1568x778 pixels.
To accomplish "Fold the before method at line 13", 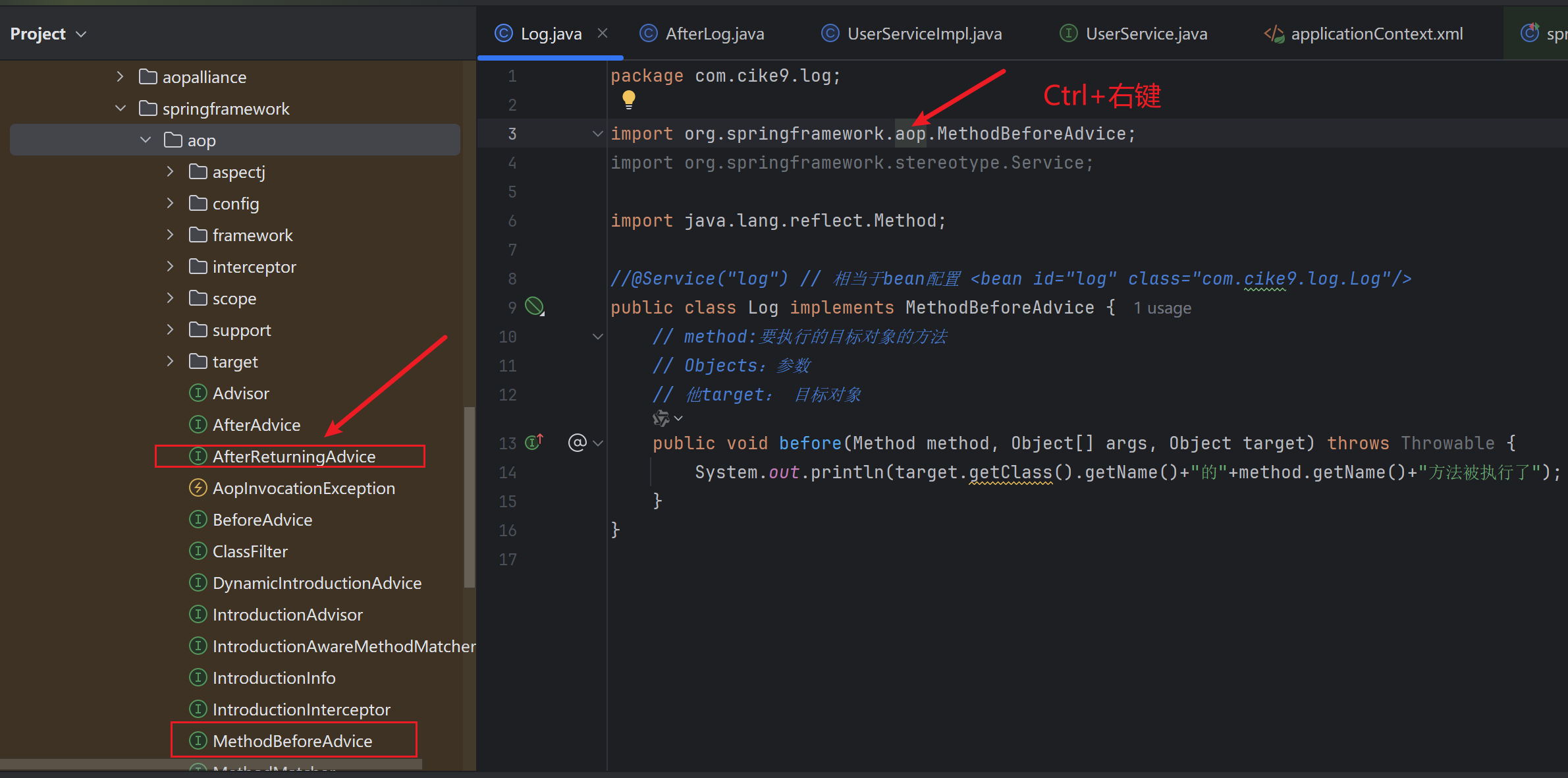I will (598, 443).
